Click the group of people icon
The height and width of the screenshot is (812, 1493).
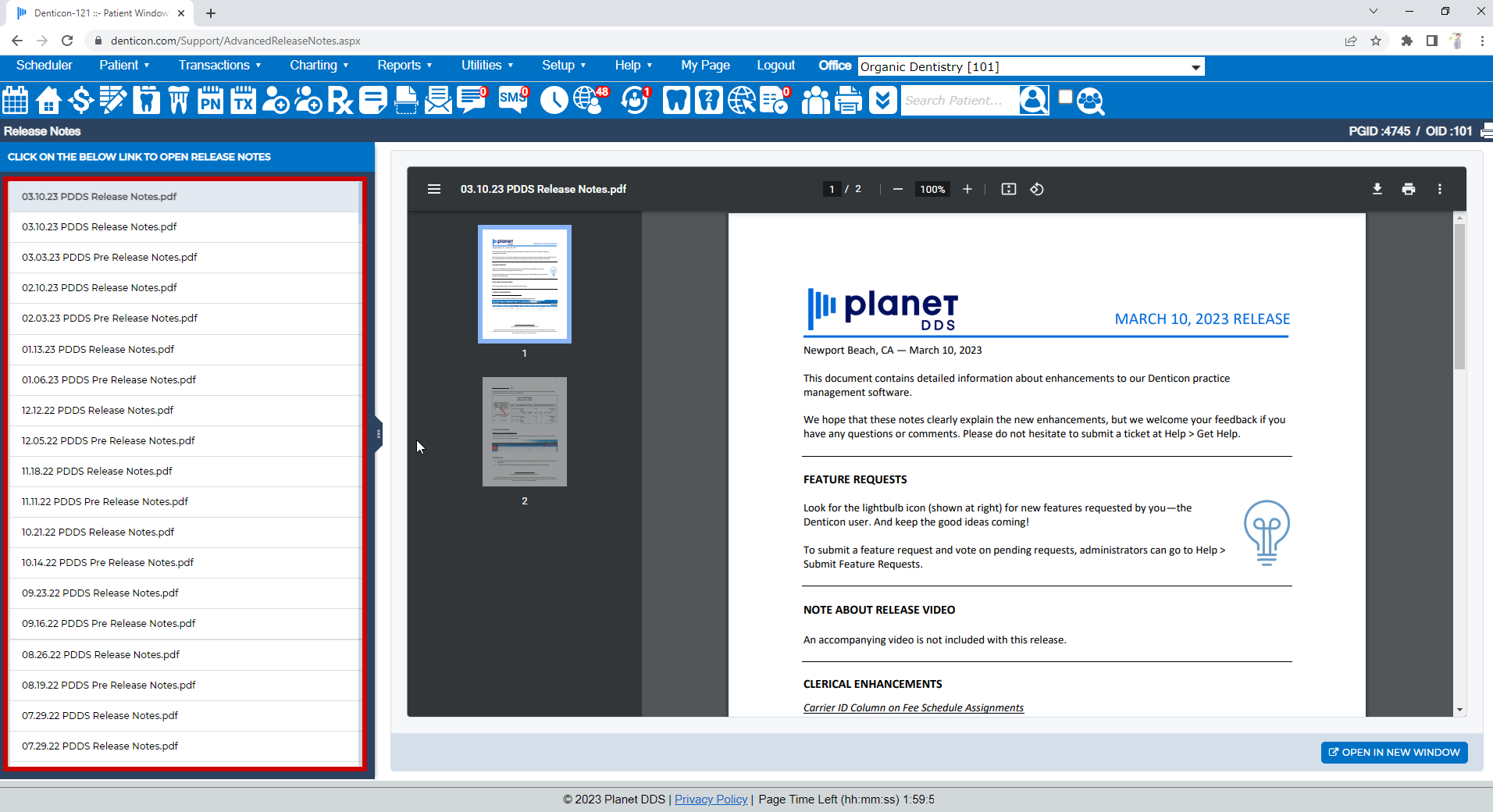pyautogui.click(x=816, y=101)
